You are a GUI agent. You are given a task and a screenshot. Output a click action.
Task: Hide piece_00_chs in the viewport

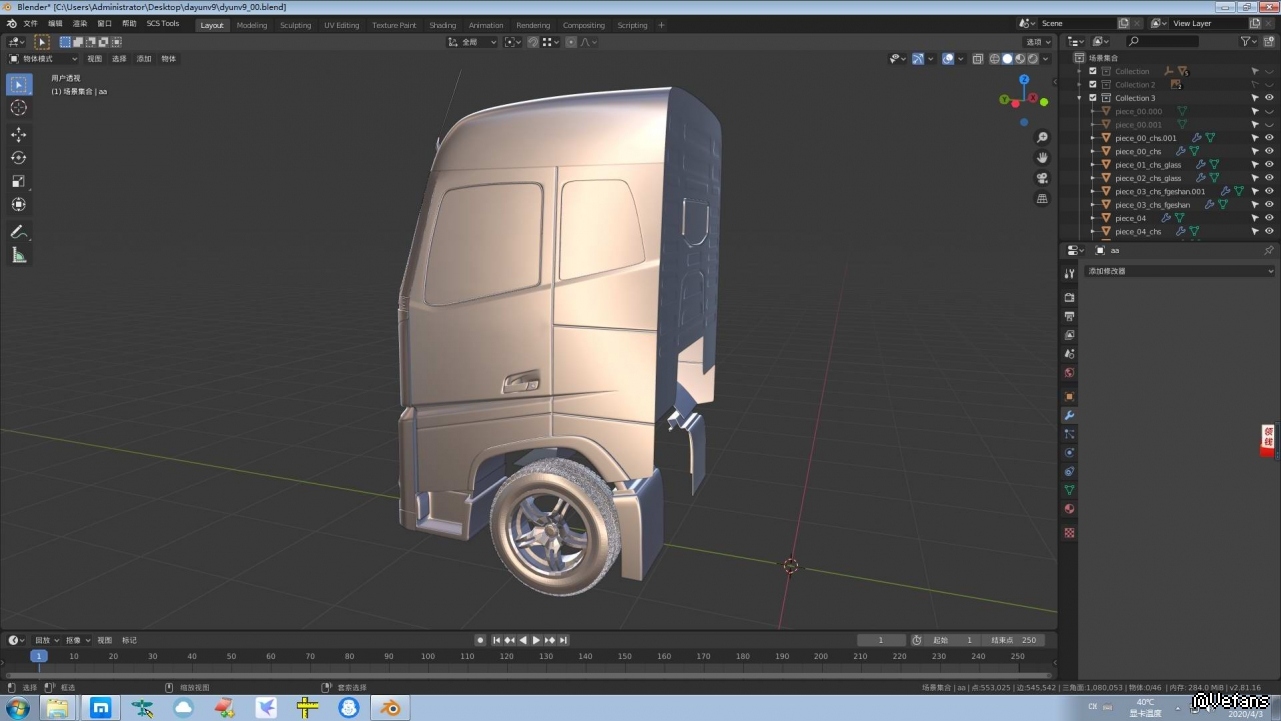pos(1269,151)
